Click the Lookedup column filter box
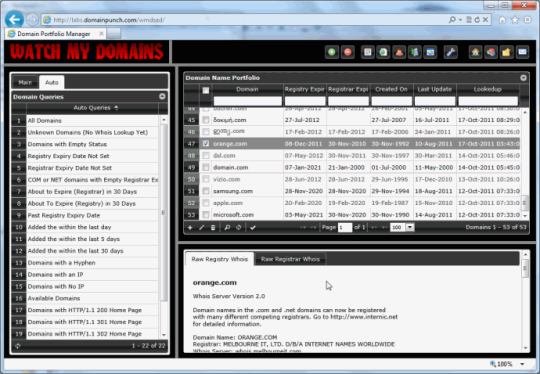540x374 pixels. (x=488, y=101)
